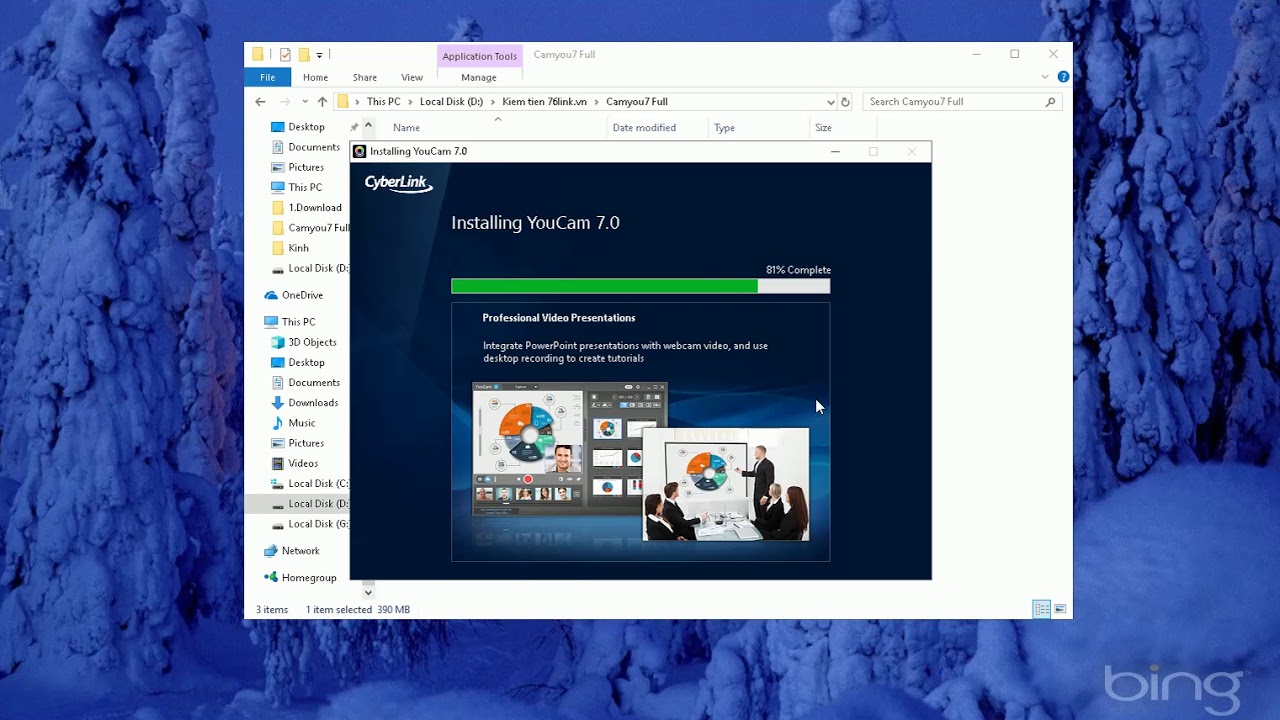Image resolution: width=1280 pixels, height=720 pixels.
Task: Click Local Disk (D:) in address breadcrumb
Action: (451, 102)
